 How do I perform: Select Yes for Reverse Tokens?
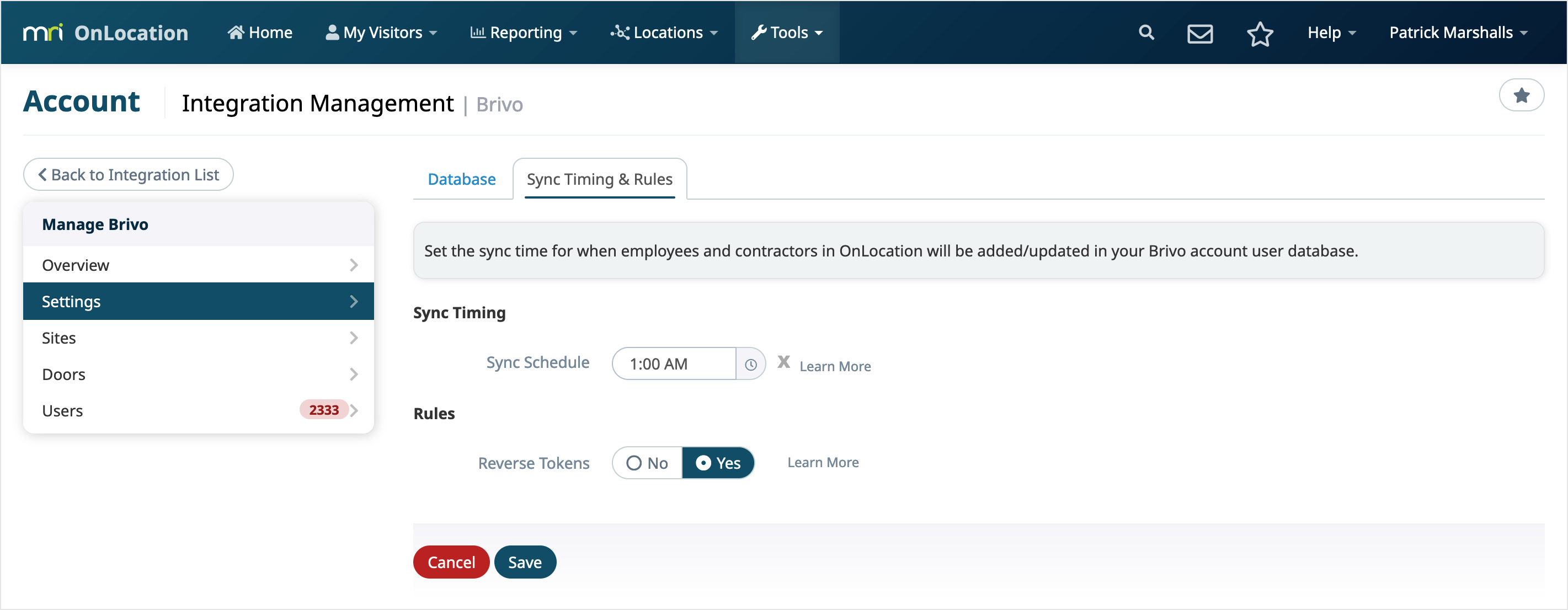[718, 463]
